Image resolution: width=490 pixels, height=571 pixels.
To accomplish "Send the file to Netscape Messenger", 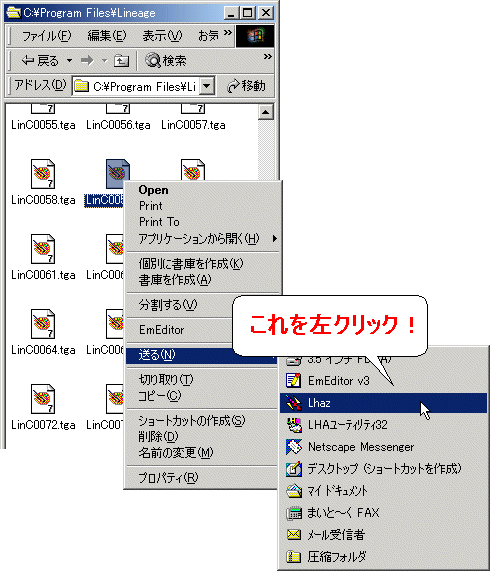I will [383, 447].
